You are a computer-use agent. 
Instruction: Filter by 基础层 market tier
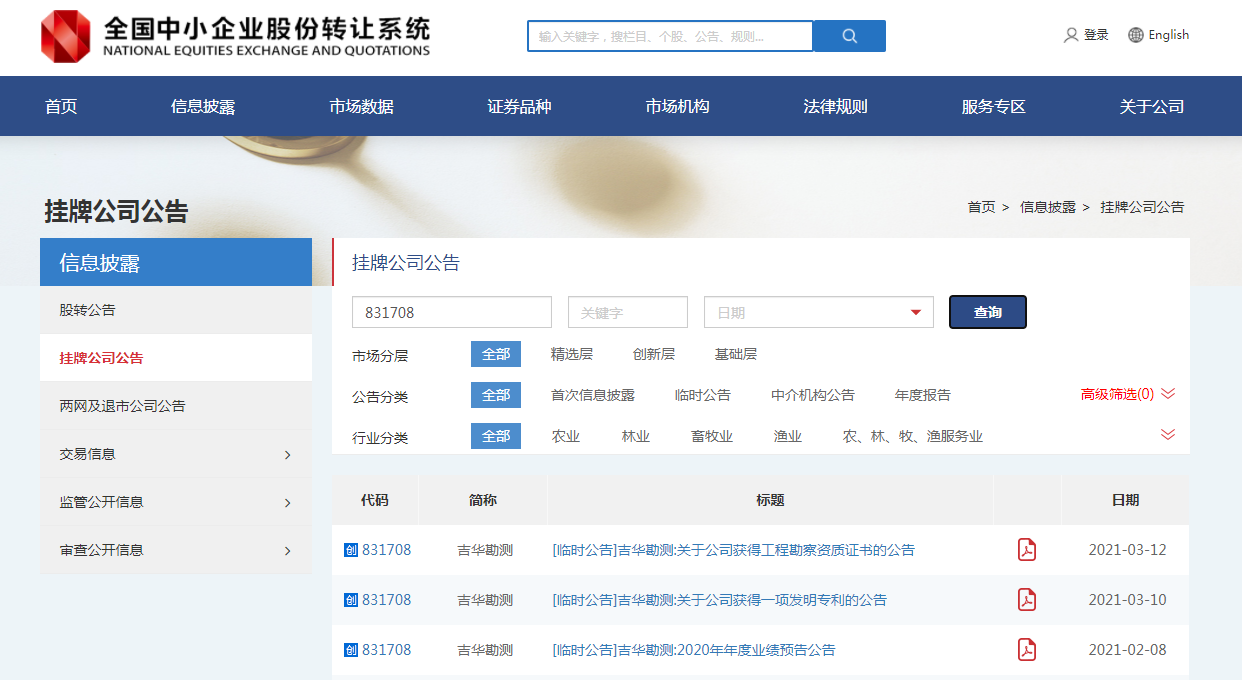[736, 354]
